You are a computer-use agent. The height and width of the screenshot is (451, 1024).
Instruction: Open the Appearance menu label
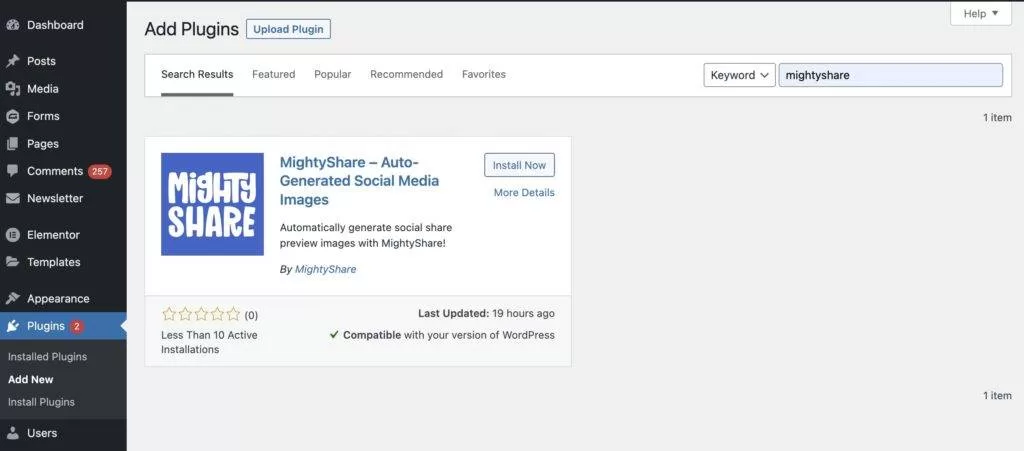click(58, 298)
